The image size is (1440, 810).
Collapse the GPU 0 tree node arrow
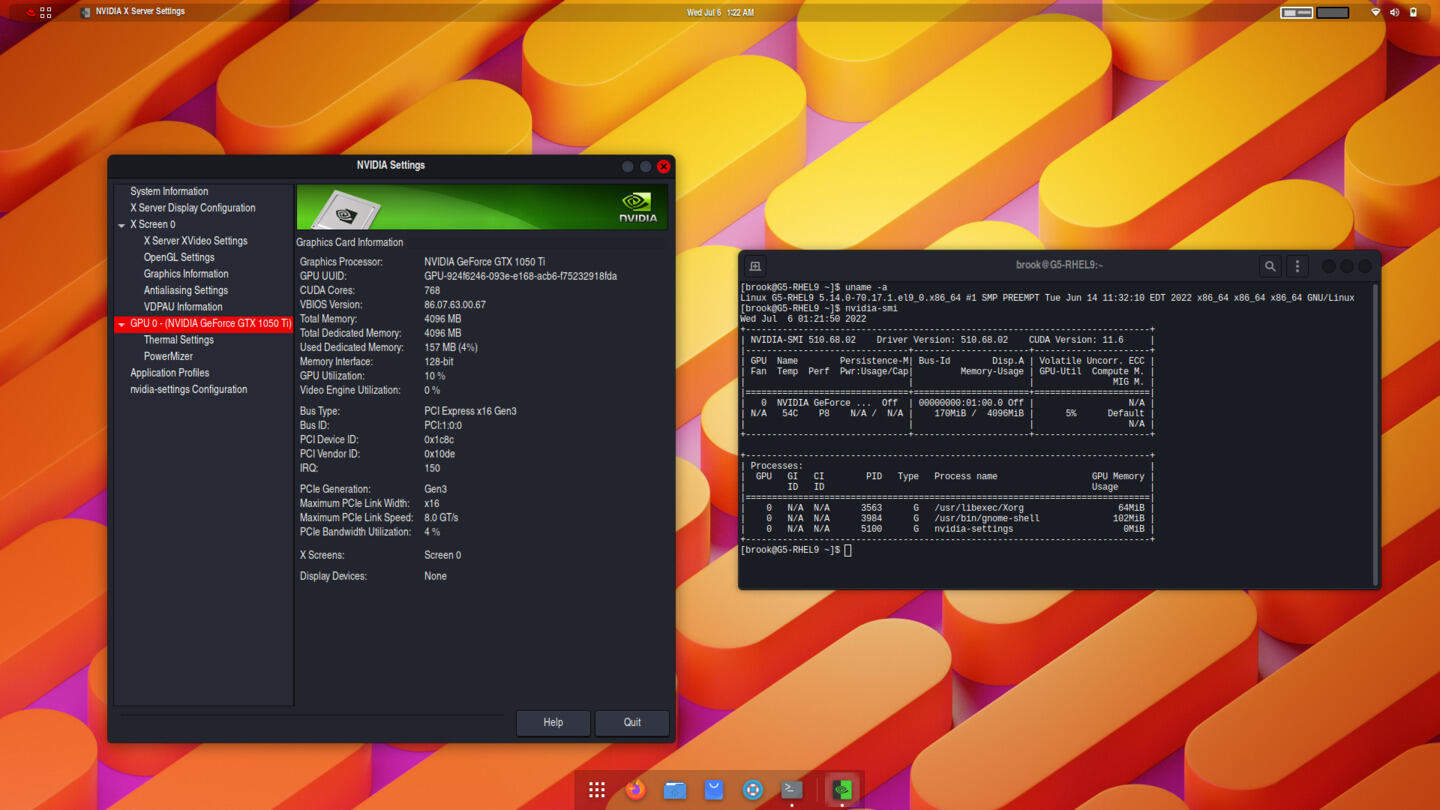[x=121, y=324]
